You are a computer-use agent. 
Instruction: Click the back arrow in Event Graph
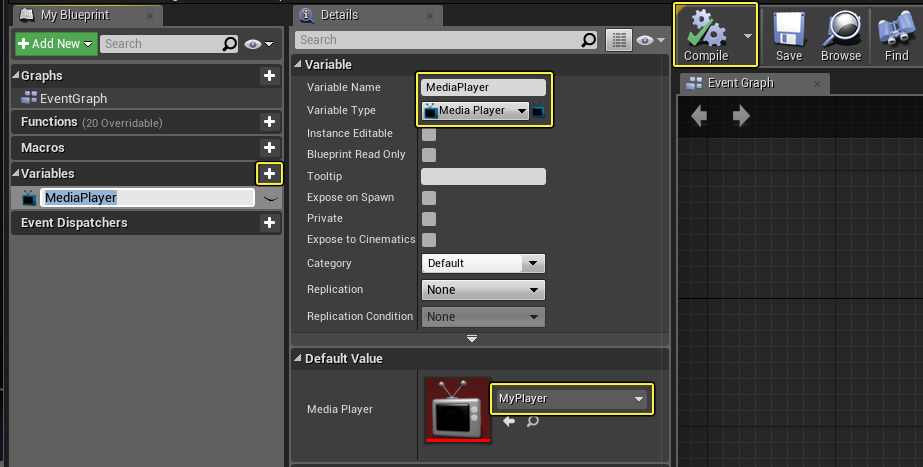point(699,117)
